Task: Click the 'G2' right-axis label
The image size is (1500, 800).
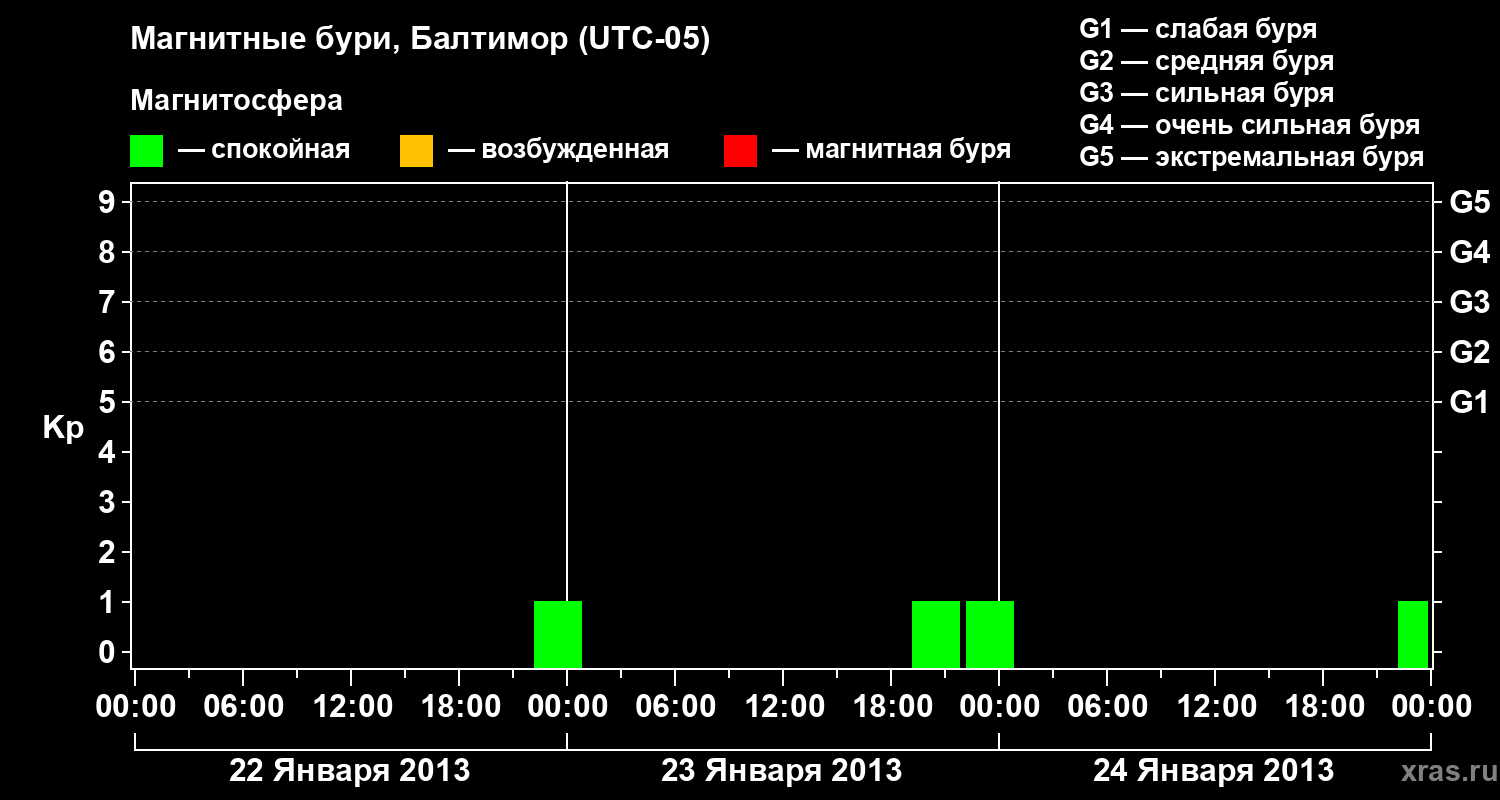Action: [1470, 352]
